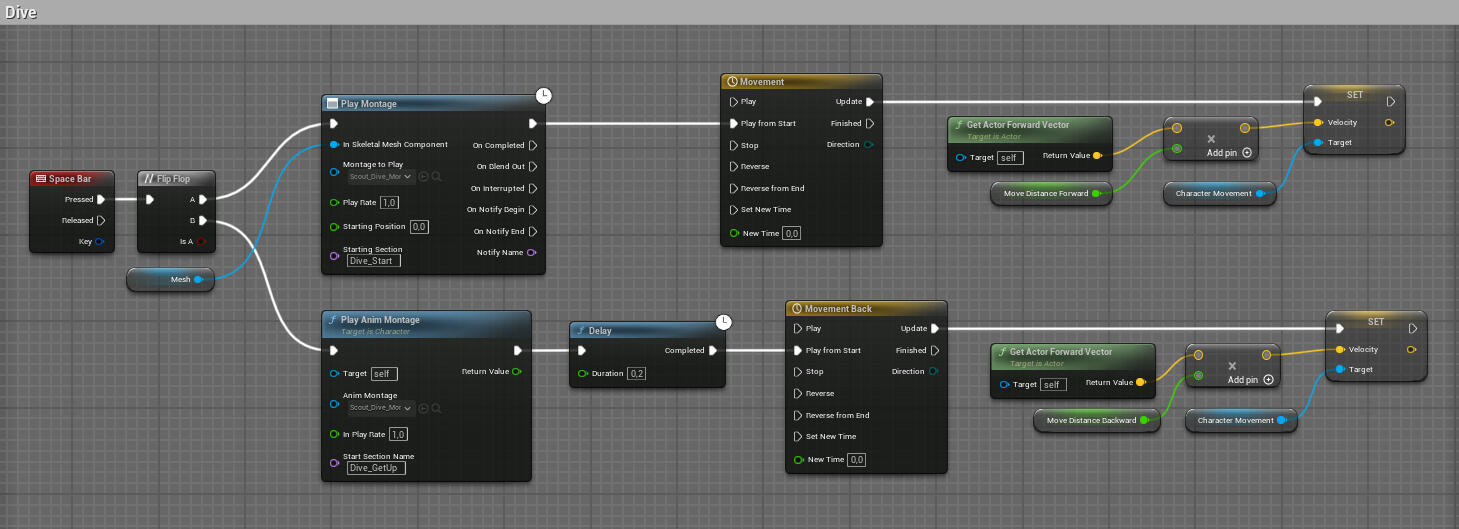Select the Move Distance Forward variable node

[x=1048, y=194]
